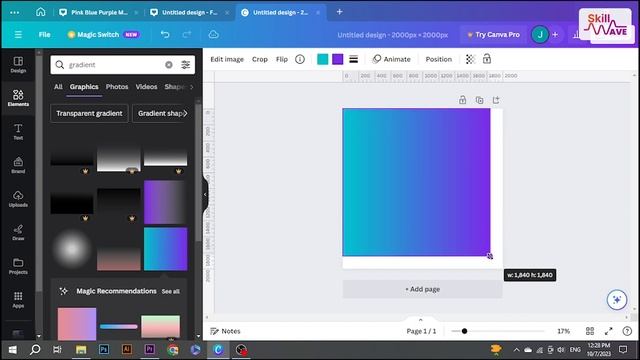Go to Canva home icon

pyautogui.click(x=40, y=12)
